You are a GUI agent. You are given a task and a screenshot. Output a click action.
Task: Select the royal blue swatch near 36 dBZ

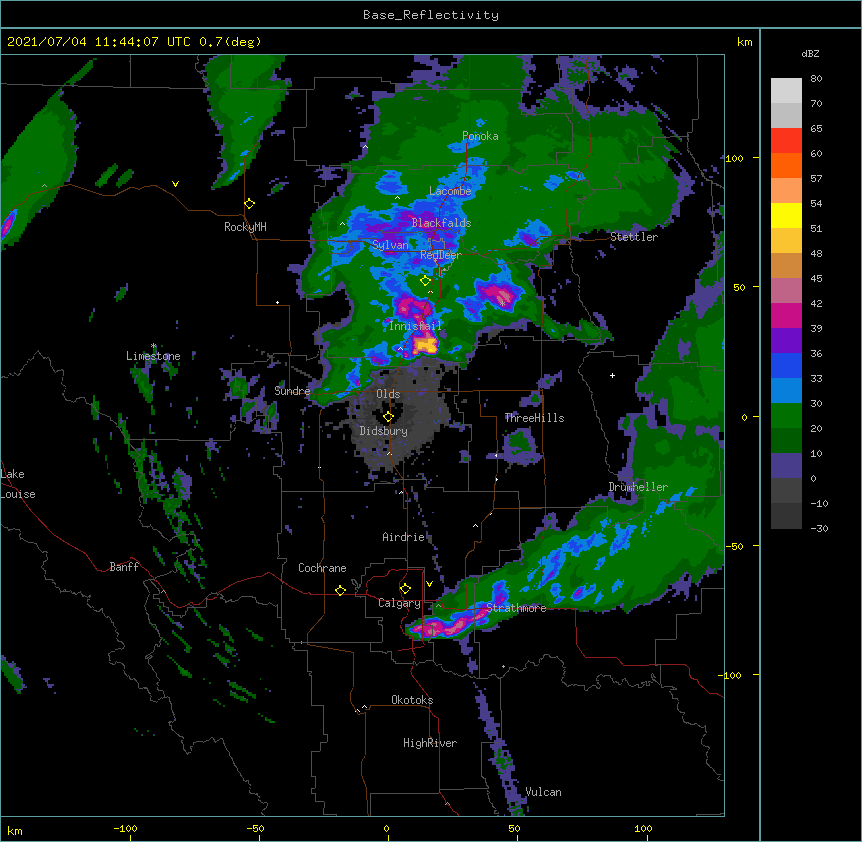click(x=786, y=365)
